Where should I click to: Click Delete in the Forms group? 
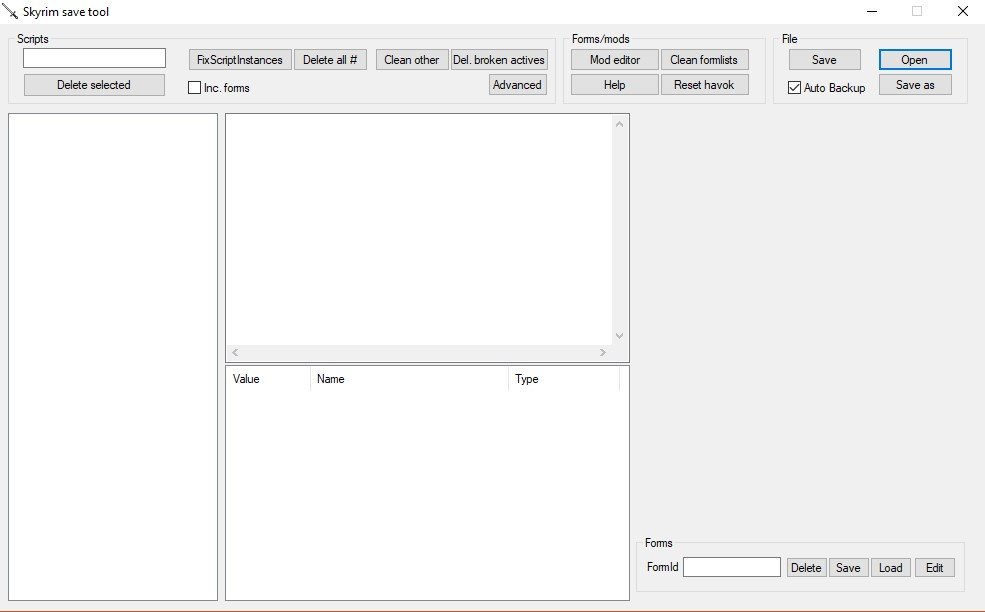[807, 567]
